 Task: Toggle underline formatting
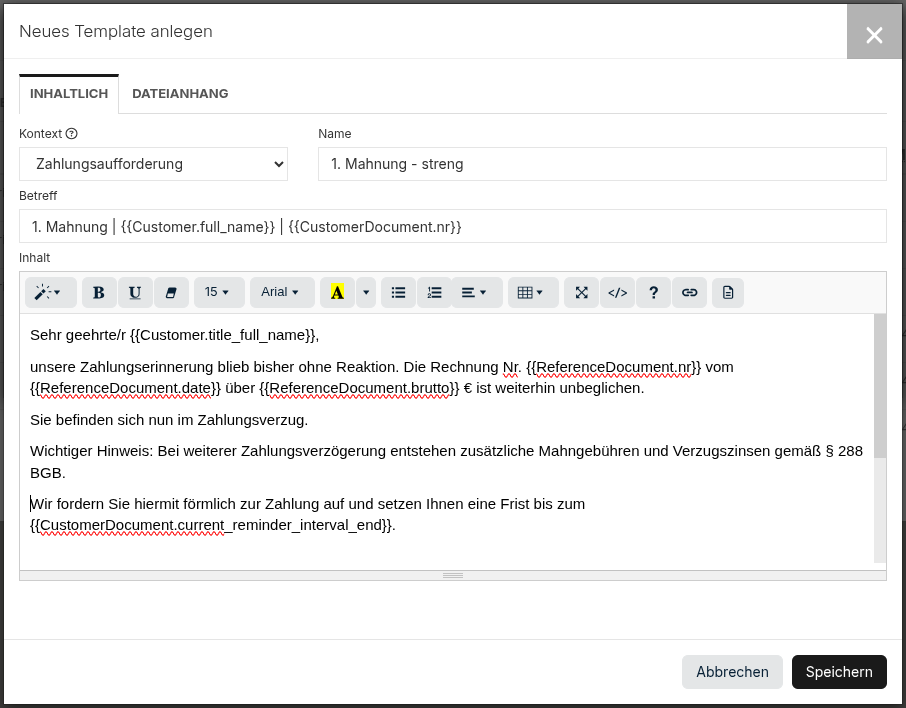pos(135,293)
